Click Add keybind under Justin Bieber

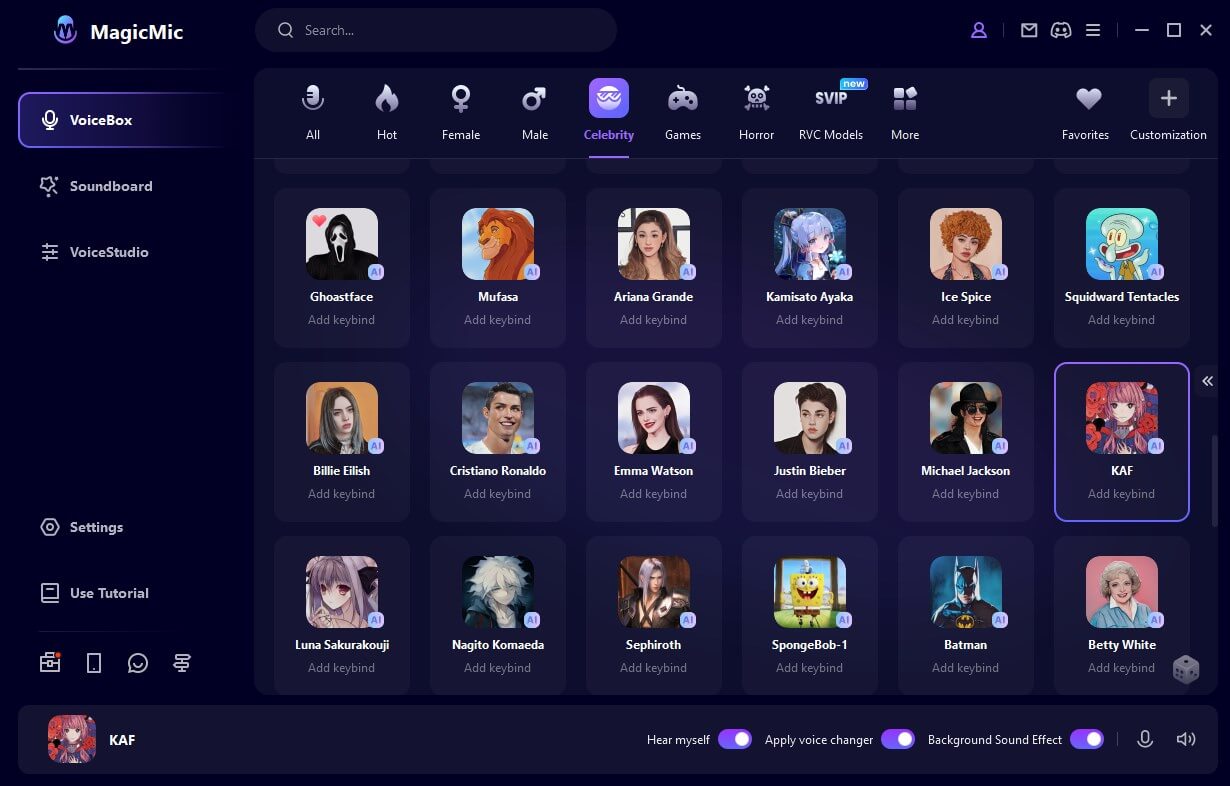809,494
